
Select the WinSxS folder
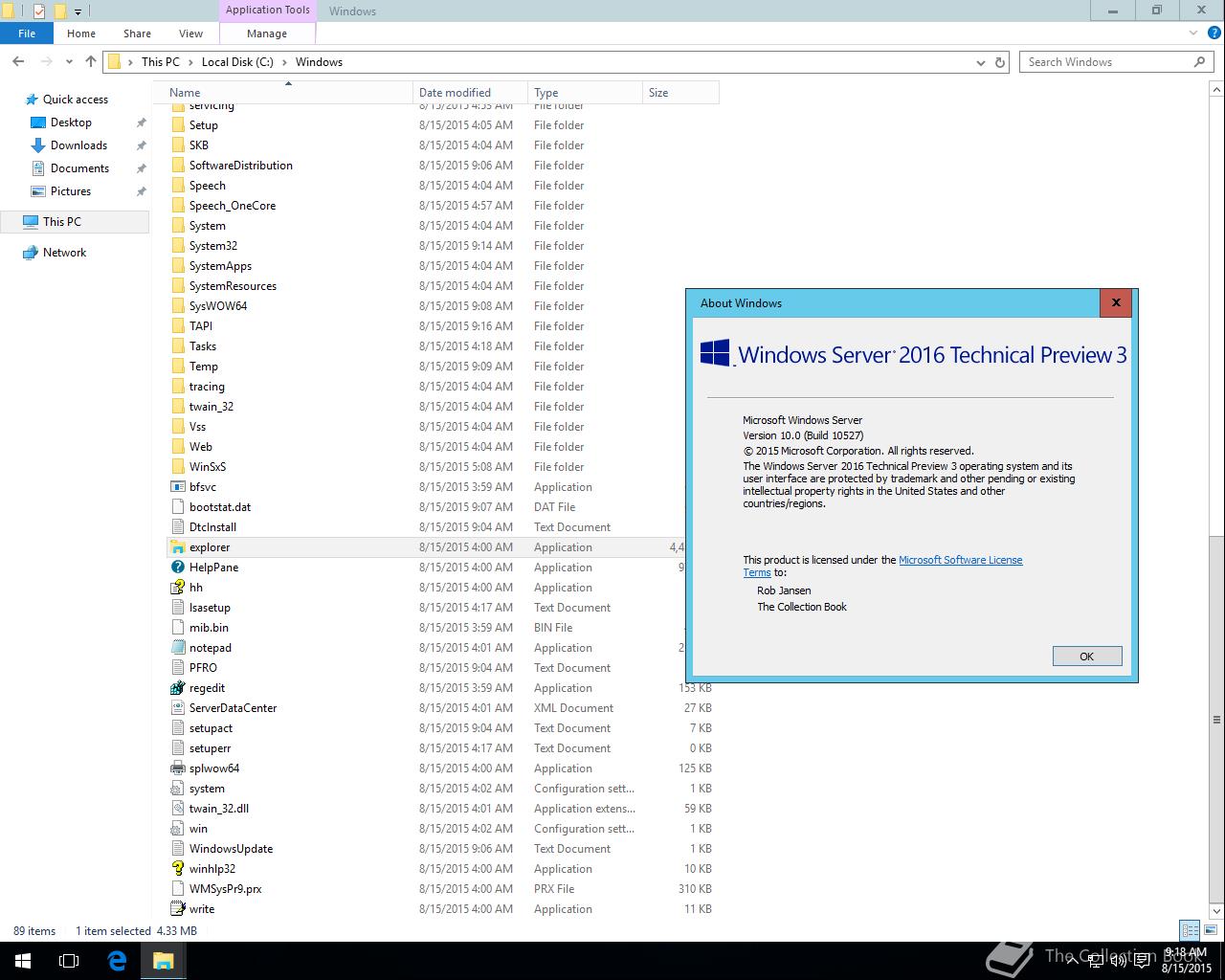coord(208,467)
